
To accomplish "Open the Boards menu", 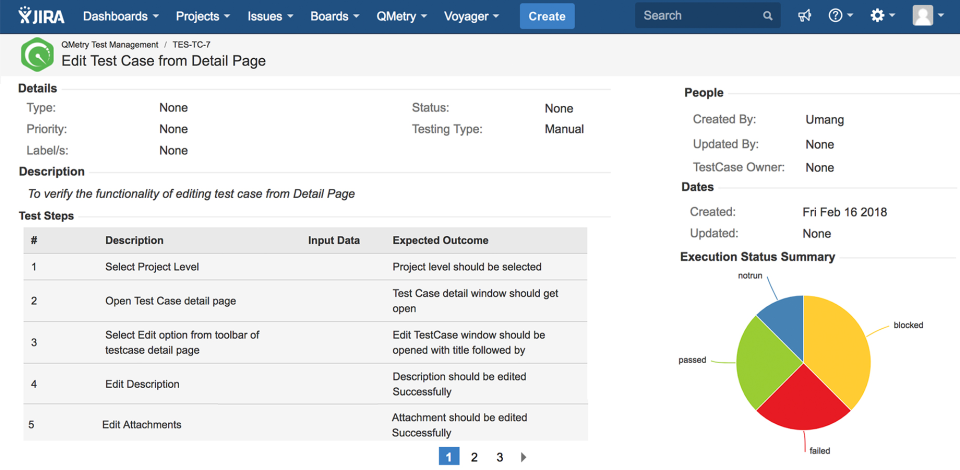I will (x=335, y=16).
